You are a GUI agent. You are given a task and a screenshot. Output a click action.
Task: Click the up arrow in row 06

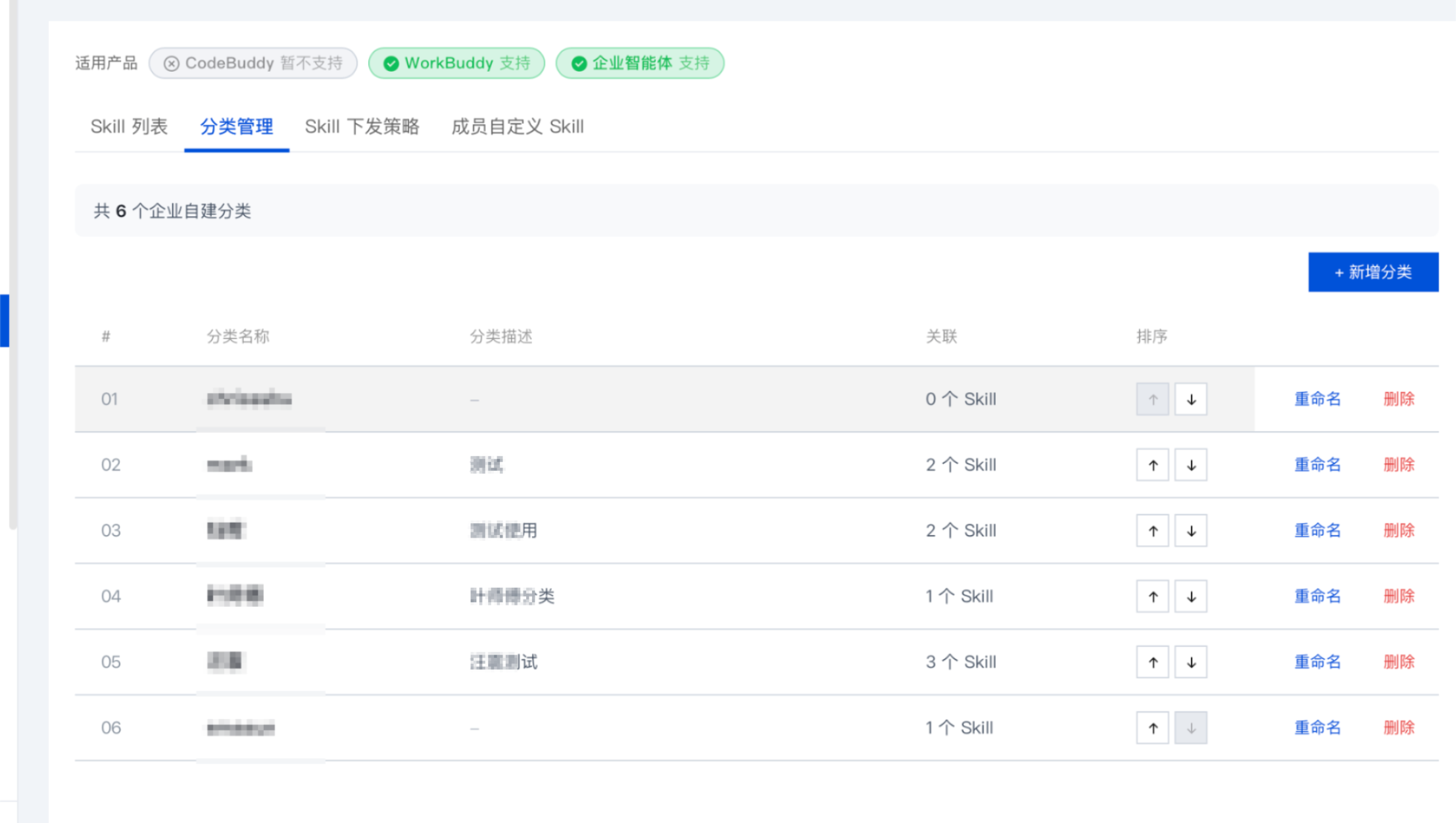1153,728
